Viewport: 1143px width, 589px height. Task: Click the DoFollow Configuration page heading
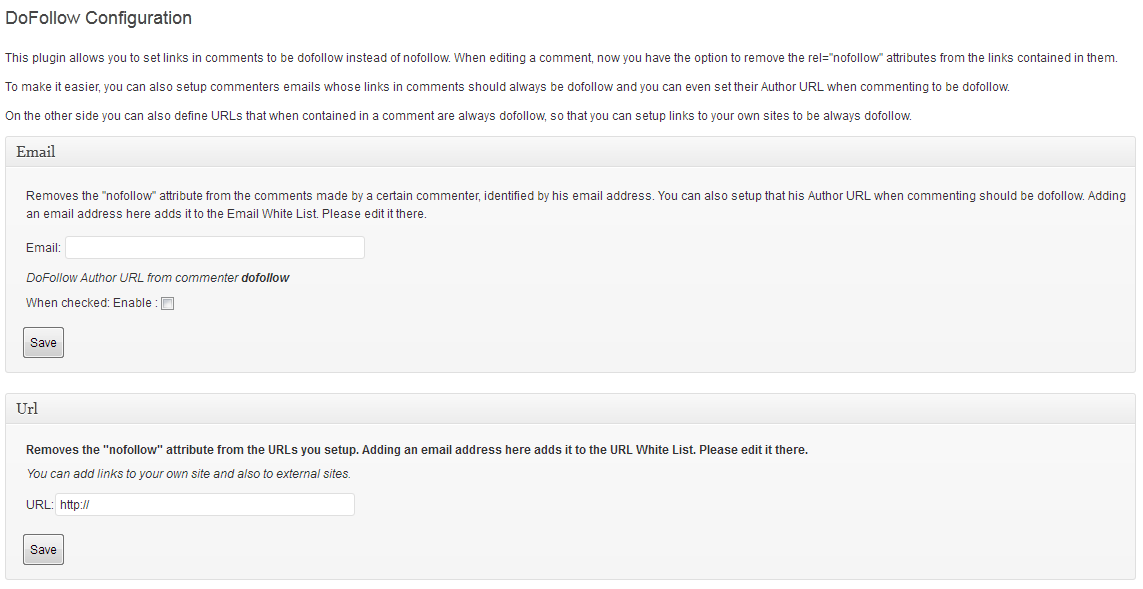tap(99, 18)
